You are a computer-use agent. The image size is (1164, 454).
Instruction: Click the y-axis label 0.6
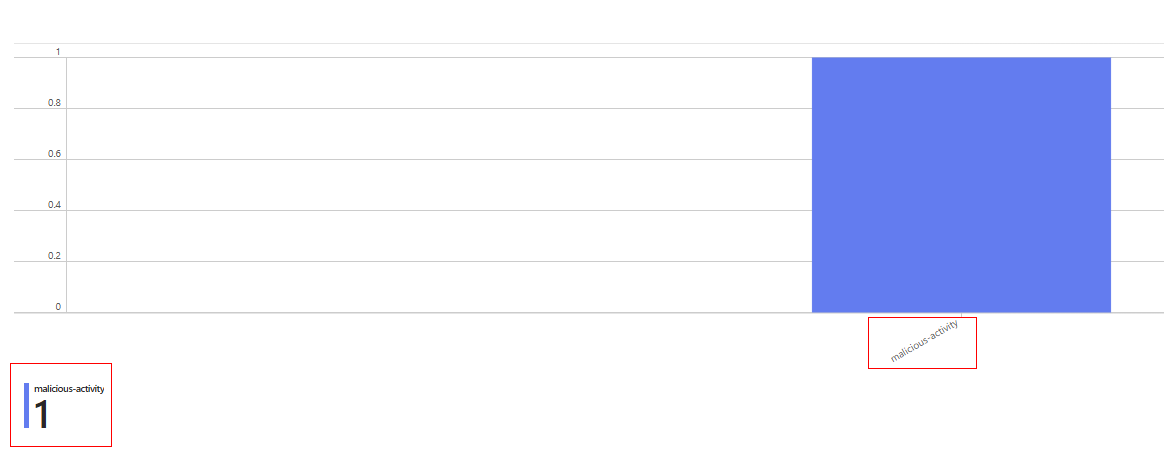click(55, 154)
